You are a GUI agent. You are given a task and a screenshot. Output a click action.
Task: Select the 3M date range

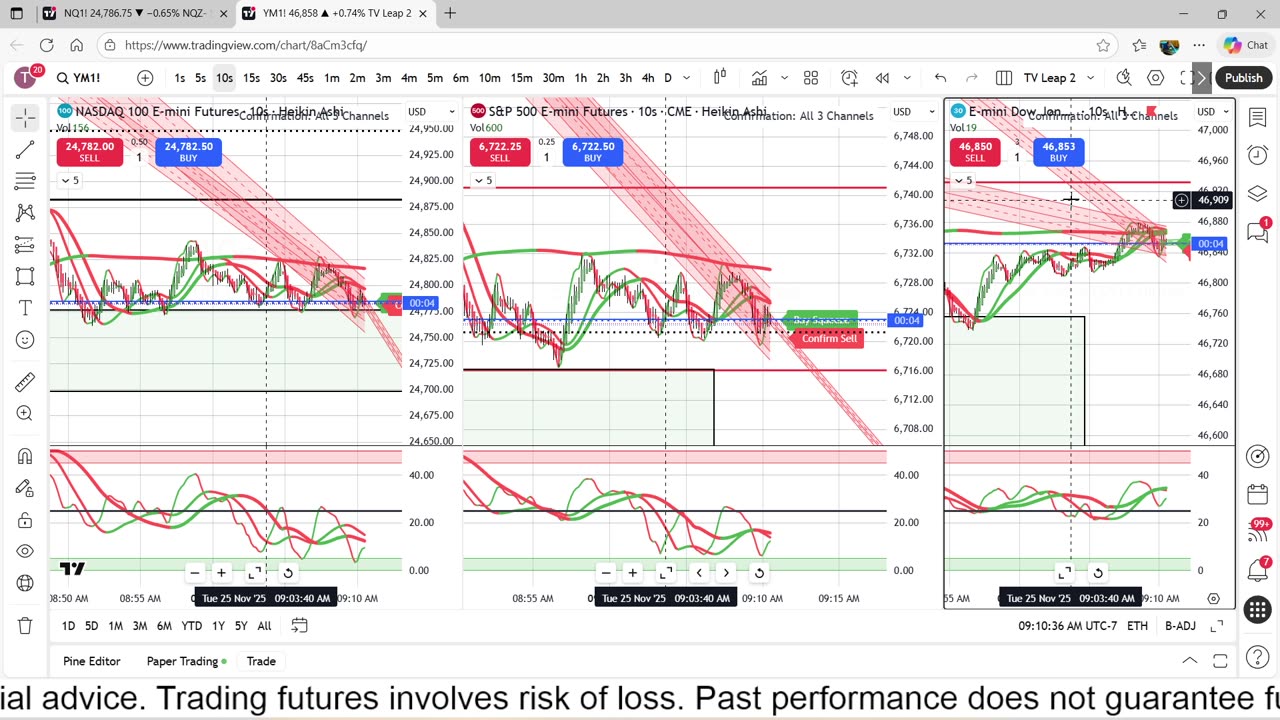(139, 626)
